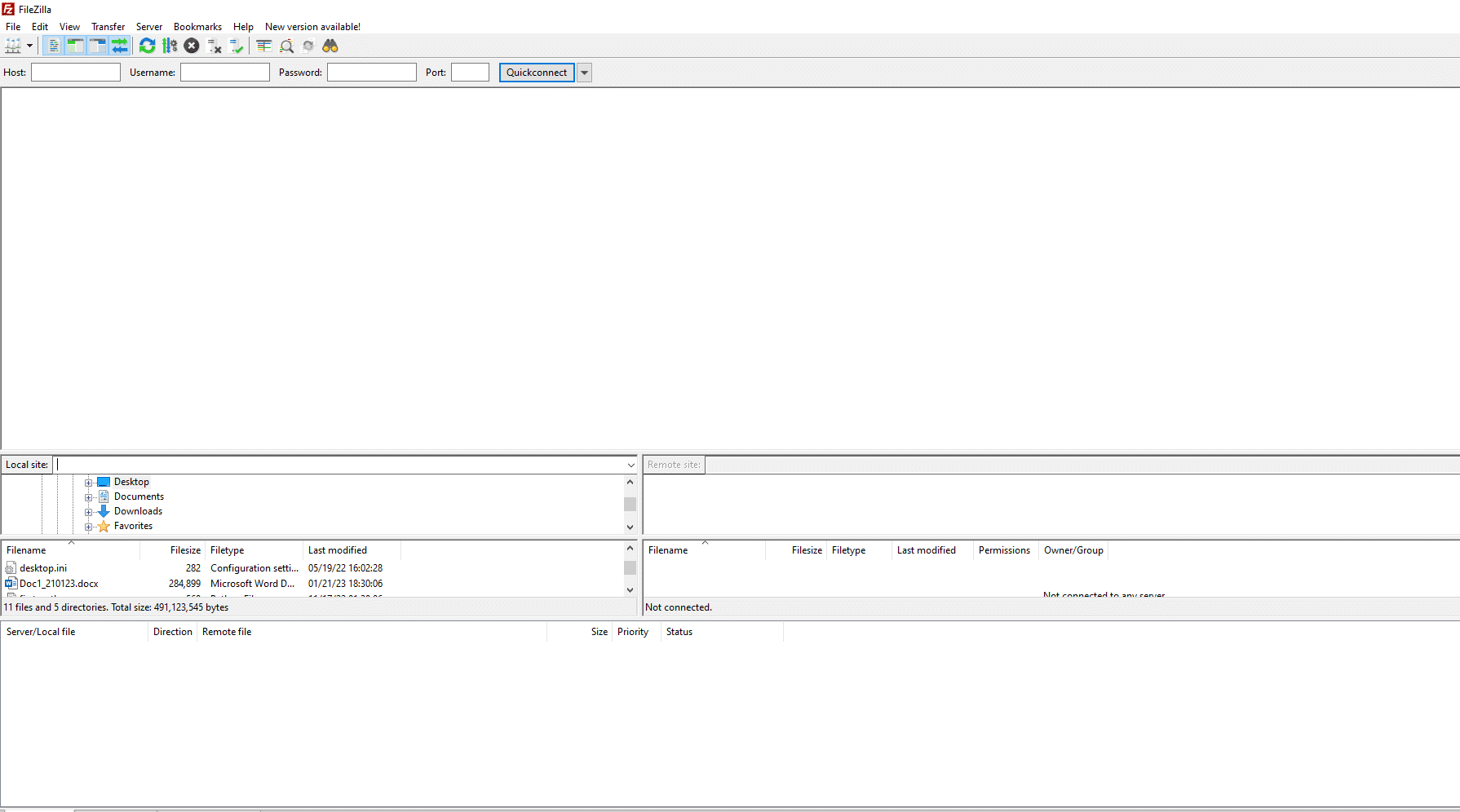Select the Desktop folder in tree

click(131, 482)
